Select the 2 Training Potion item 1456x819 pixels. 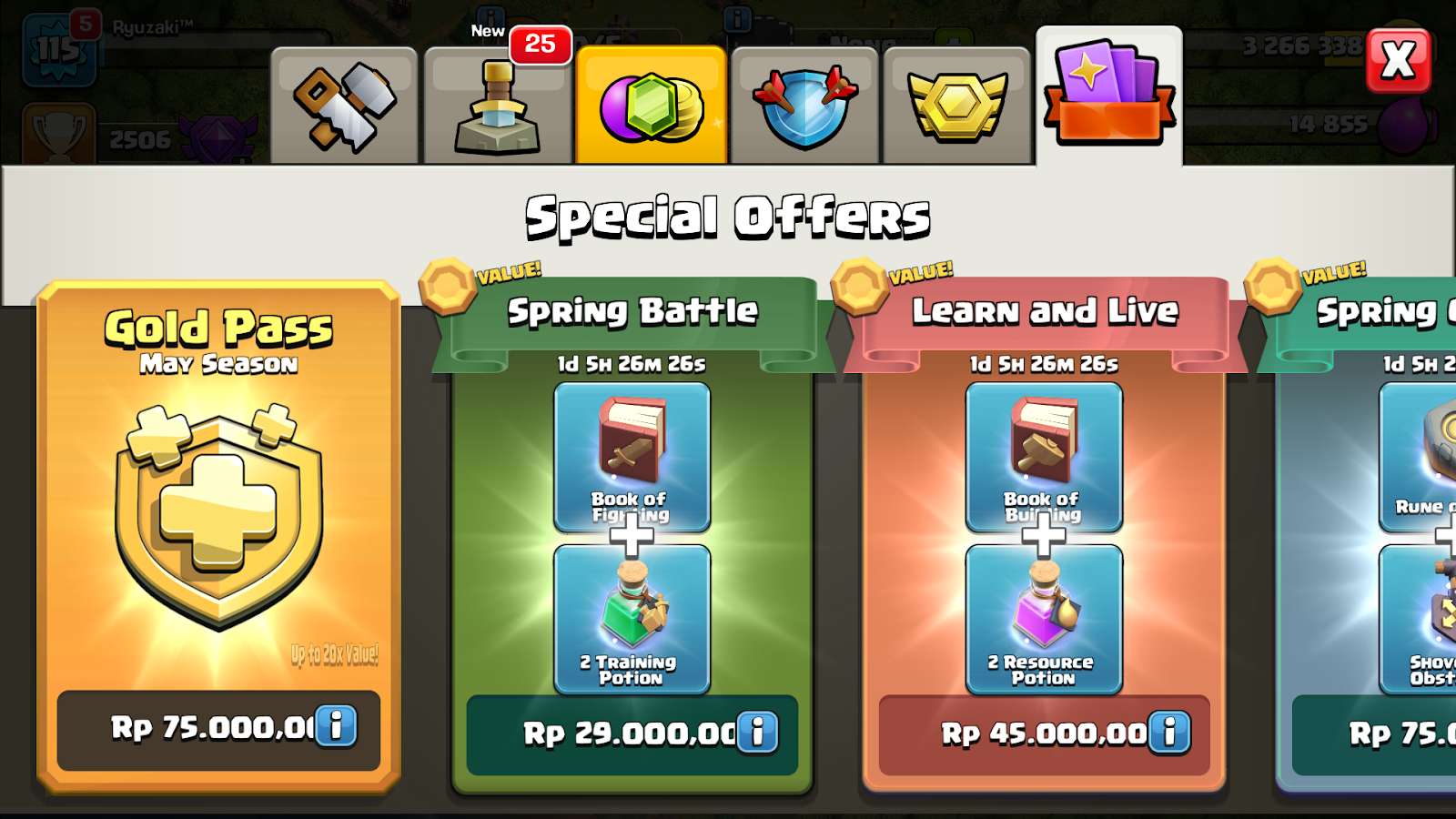[x=632, y=621]
